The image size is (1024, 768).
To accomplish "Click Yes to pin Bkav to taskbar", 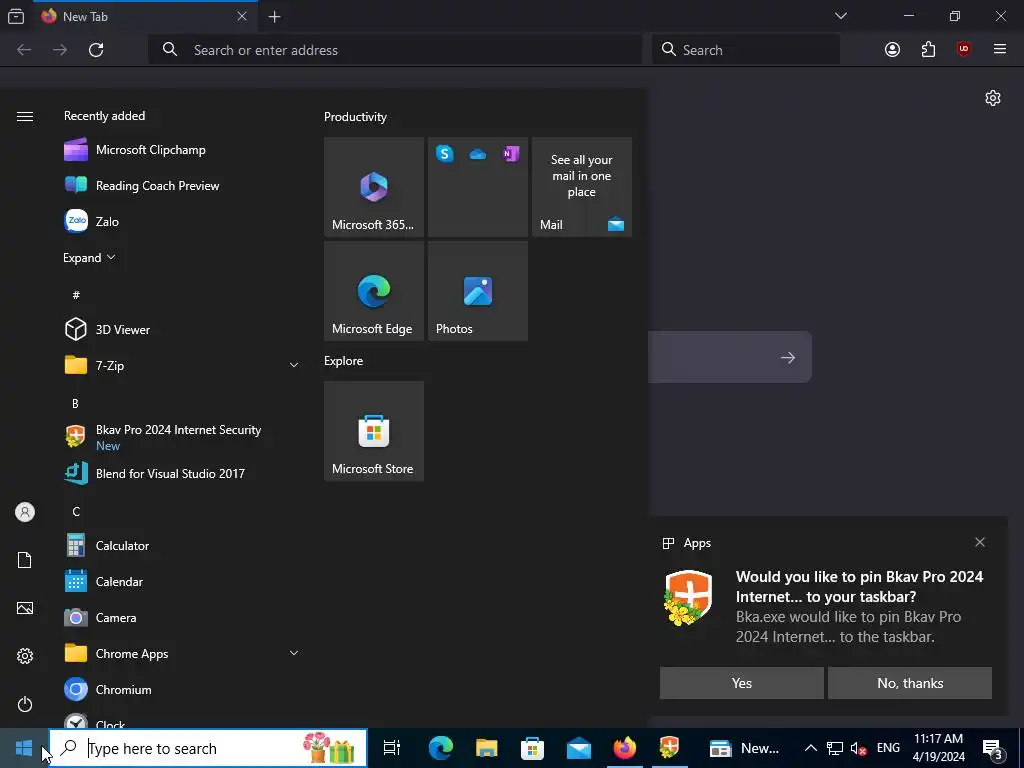I will [x=742, y=683].
